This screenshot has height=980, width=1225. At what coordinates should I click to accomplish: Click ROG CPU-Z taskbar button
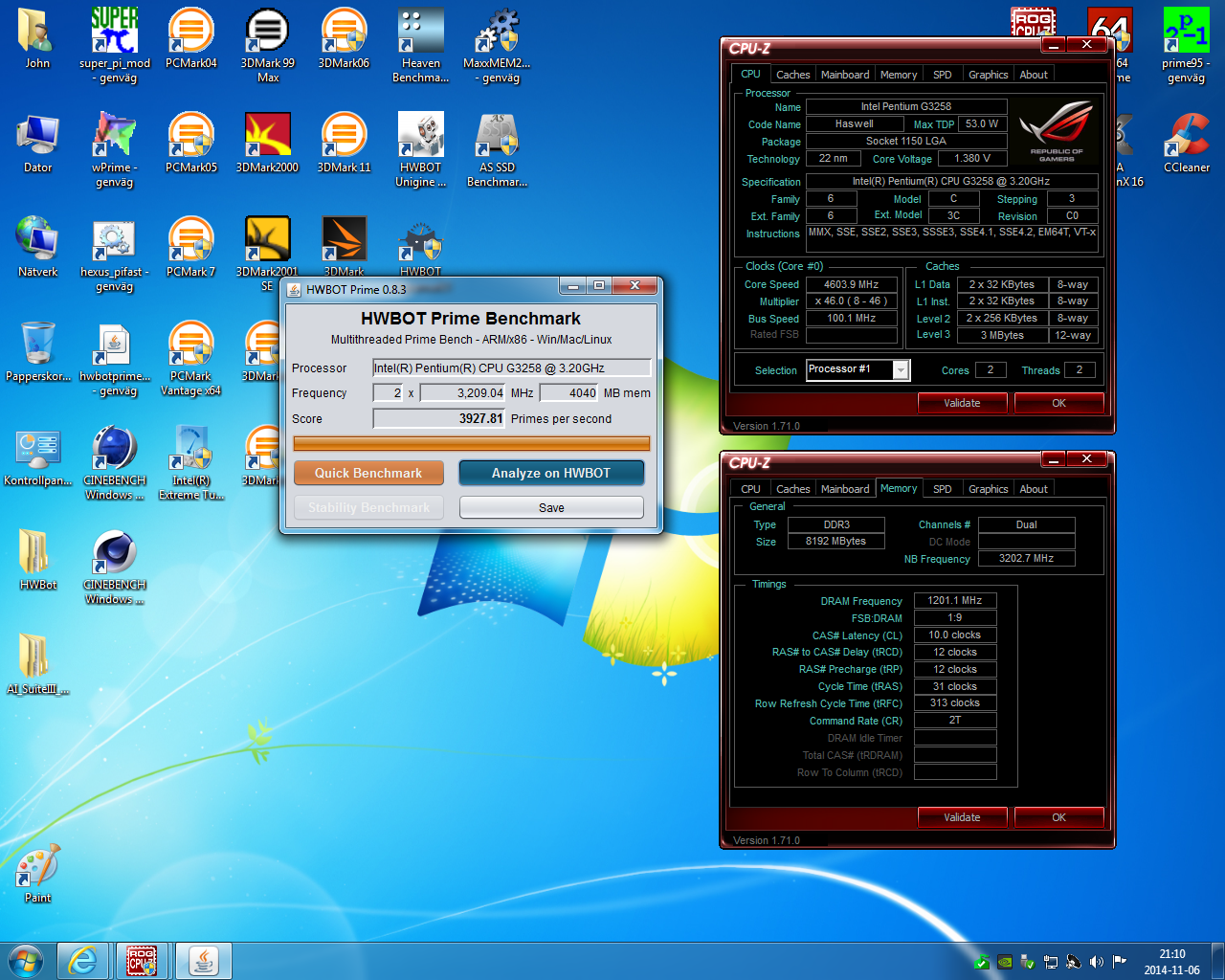(x=143, y=960)
